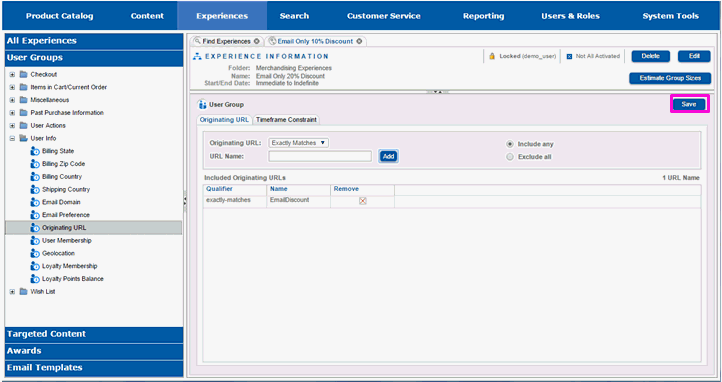Open the System Tools menu

[670, 16]
